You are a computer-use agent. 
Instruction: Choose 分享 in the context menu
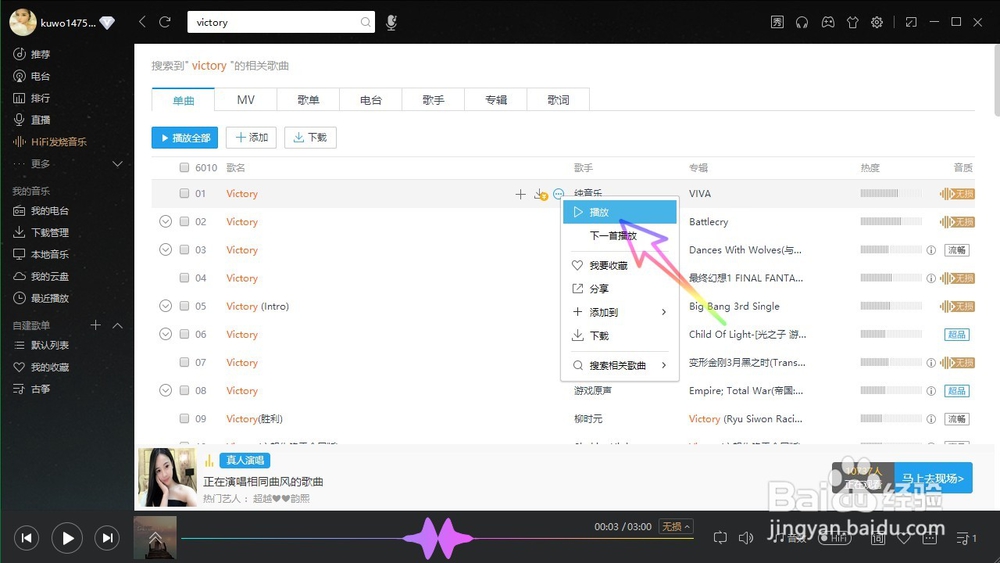click(619, 288)
